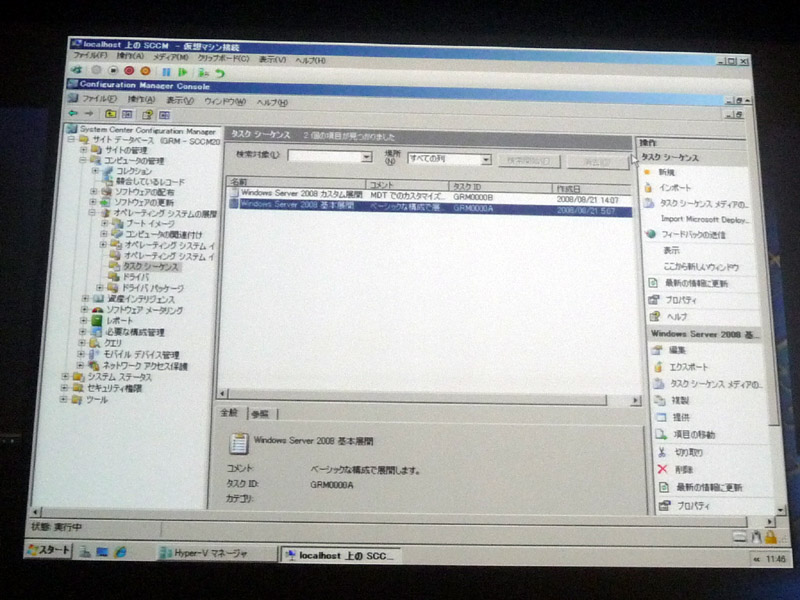The width and height of the screenshot is (800, 600).
Task: Click the console toolbar Help icon
Action: [147, 115]
